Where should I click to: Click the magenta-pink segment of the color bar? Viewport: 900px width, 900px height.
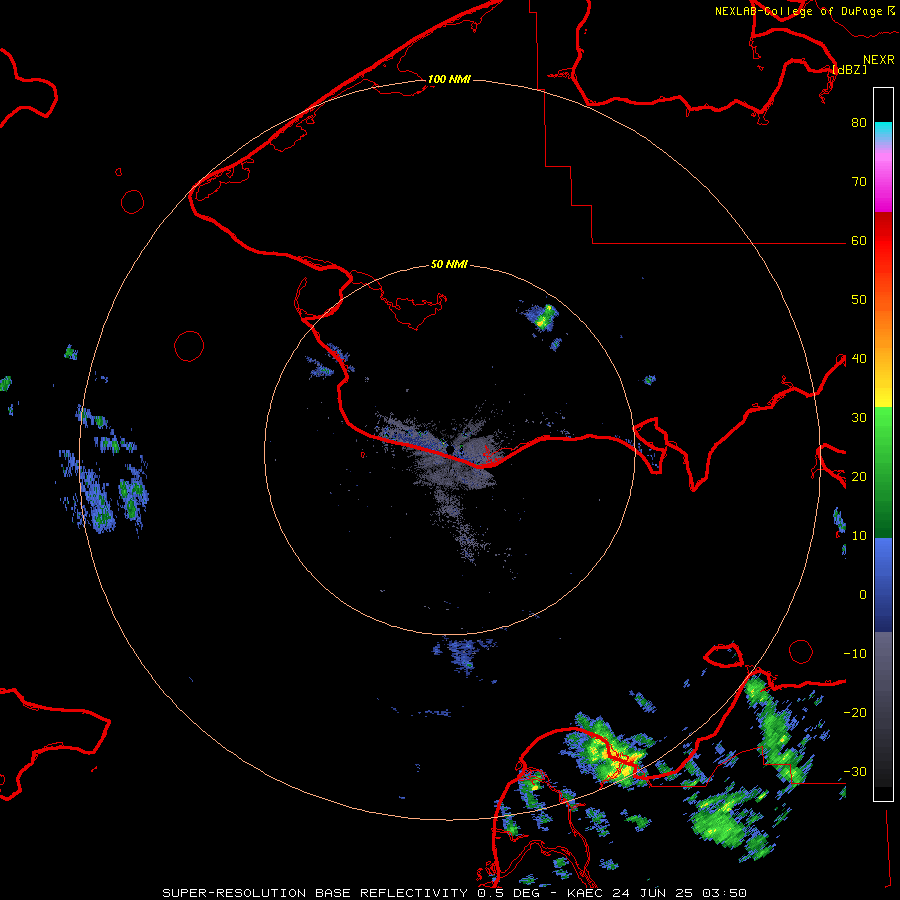click(x=883, y=178)
